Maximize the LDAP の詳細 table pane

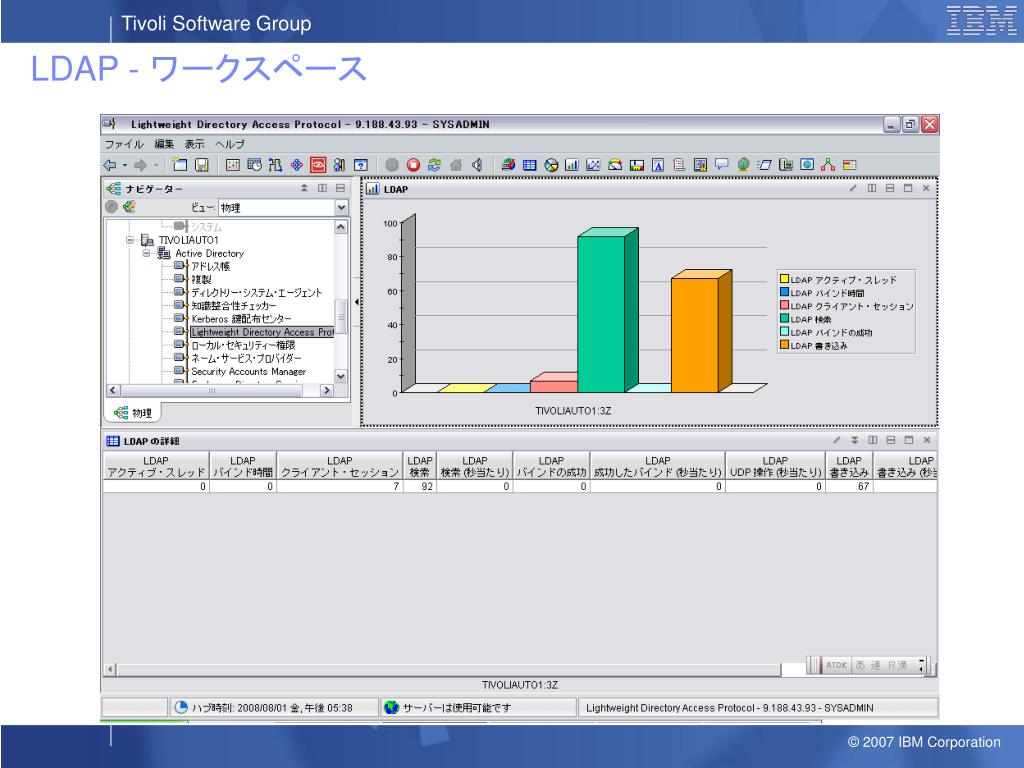tap(908, 440)
